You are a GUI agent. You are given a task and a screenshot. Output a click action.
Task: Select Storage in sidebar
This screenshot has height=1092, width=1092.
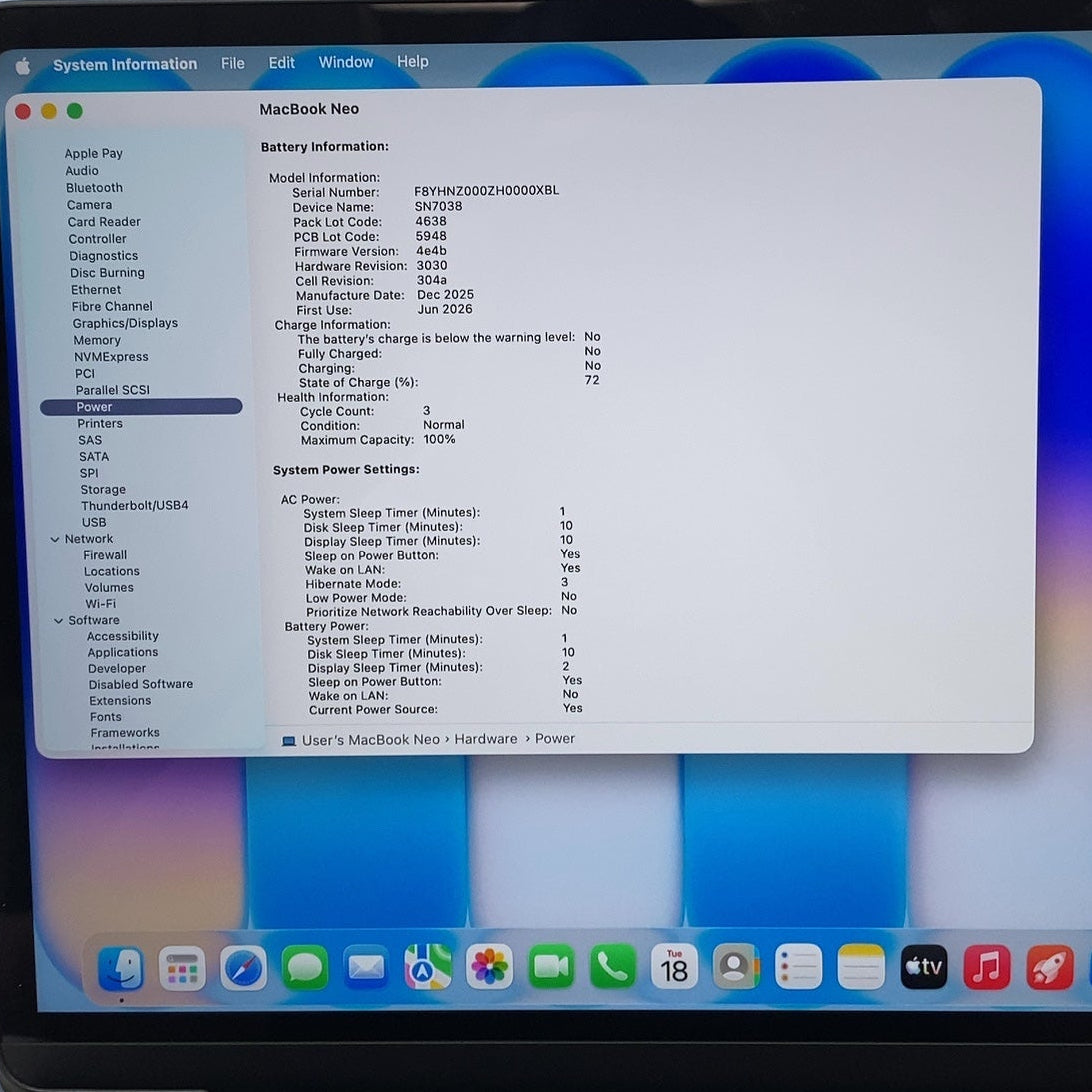coord(103,490)
